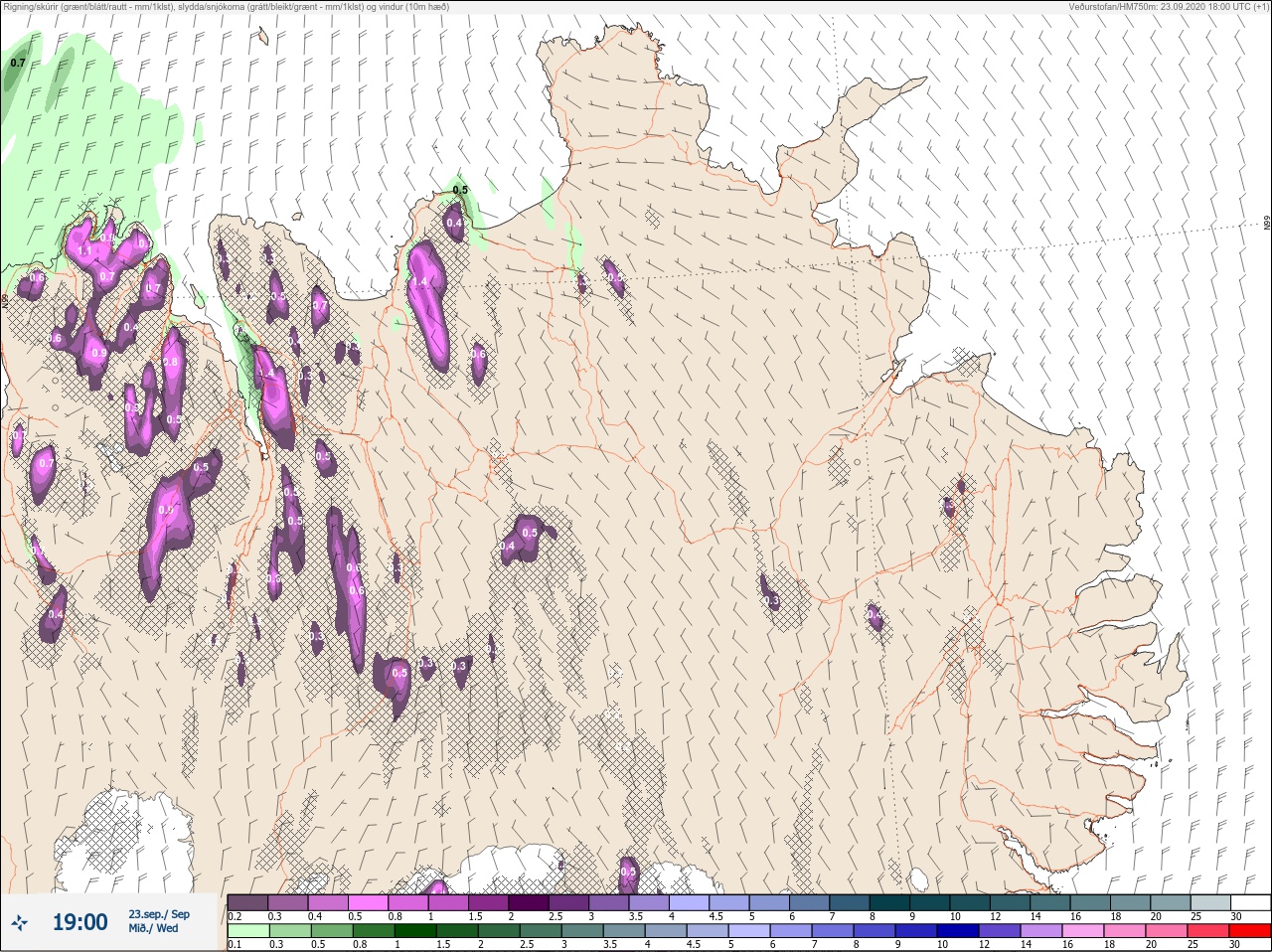This screenshot has height=952, width=1272.
Task: Select lower legend red swatch after 30
Action: pos(1252,931)
